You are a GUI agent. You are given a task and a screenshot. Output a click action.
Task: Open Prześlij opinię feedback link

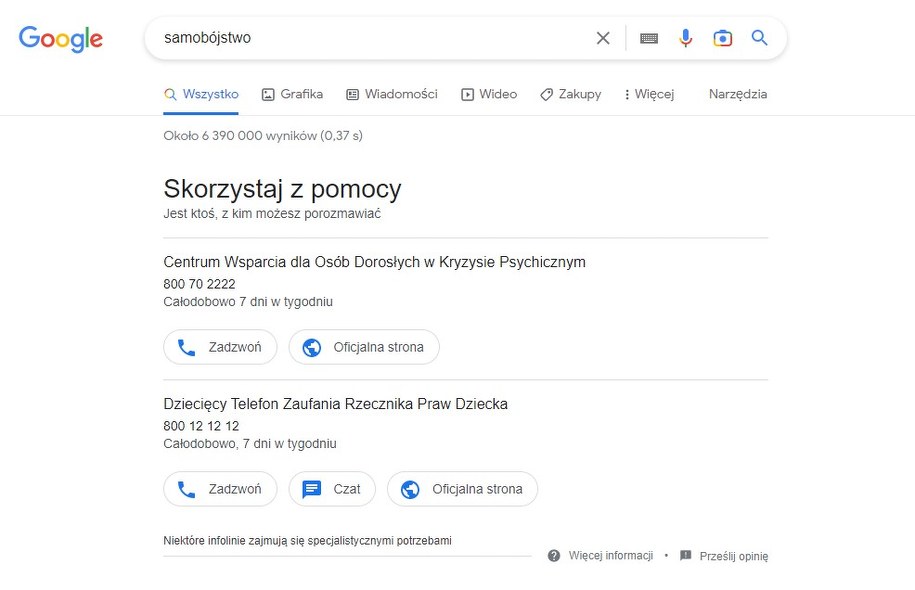(731, 555)
